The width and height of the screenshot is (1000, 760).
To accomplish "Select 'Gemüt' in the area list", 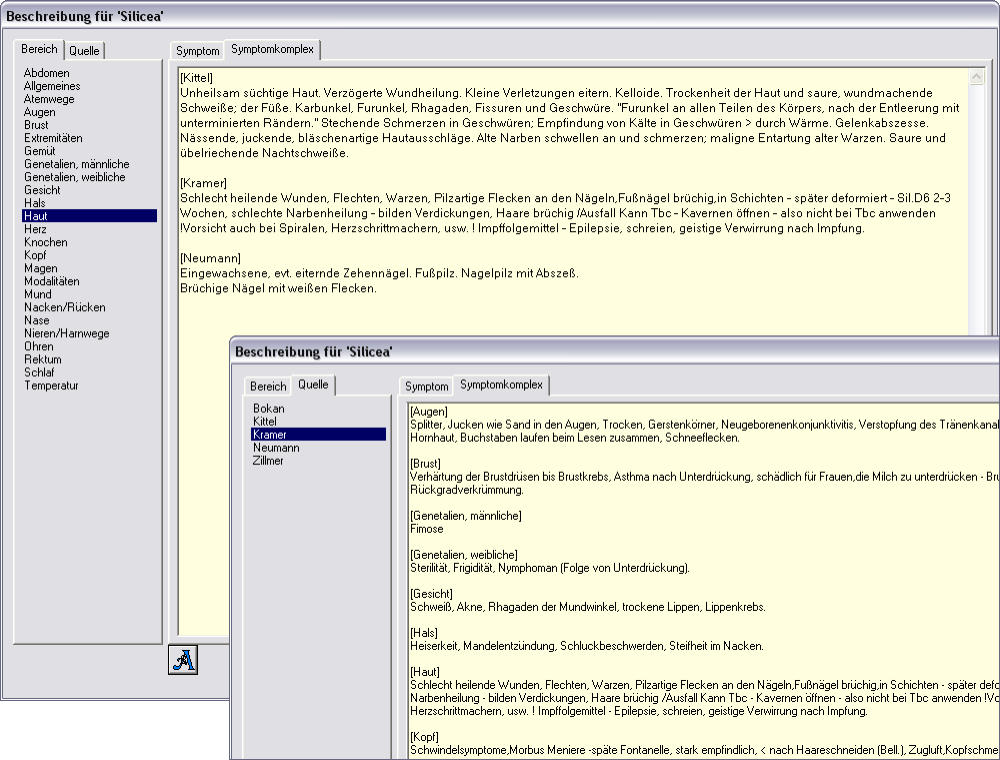I will coord(40,151).
